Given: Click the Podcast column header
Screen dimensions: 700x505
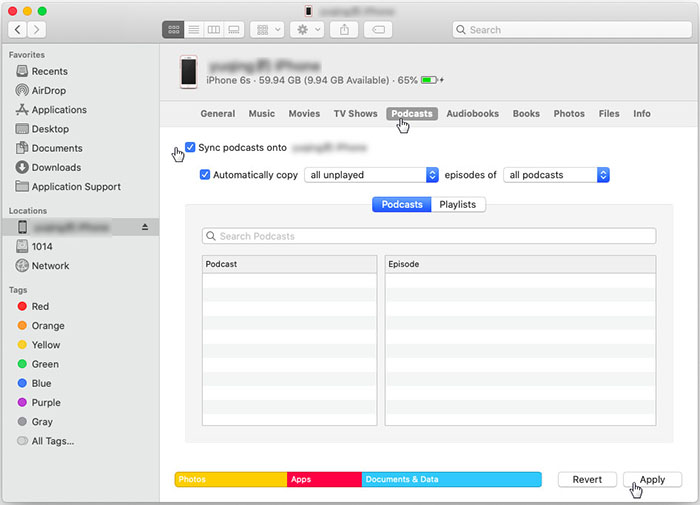Looking at the screenshot, I should point(289,264).
